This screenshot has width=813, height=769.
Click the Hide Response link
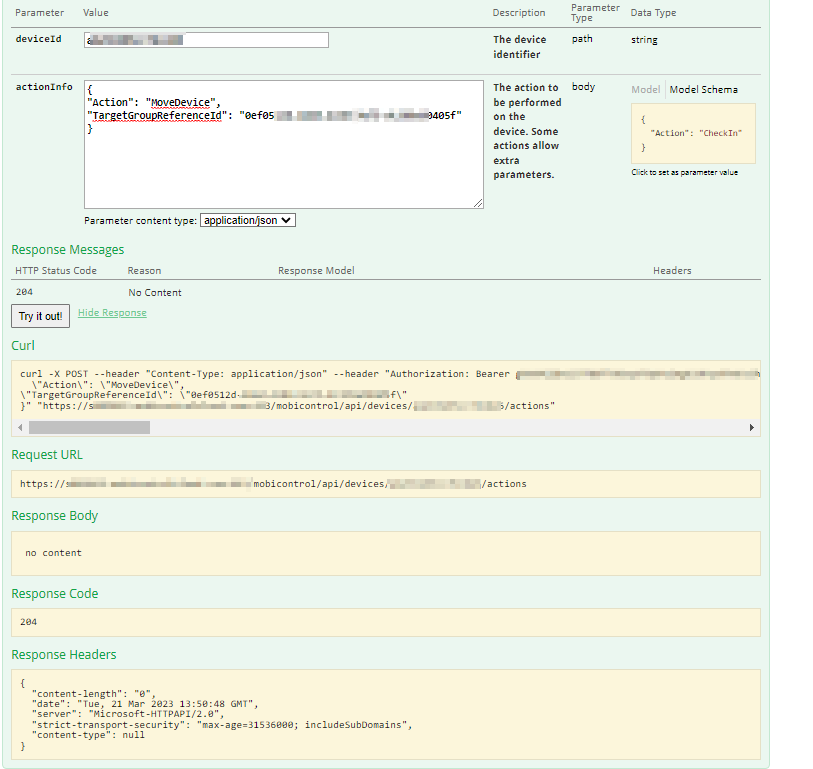[112, 313]
